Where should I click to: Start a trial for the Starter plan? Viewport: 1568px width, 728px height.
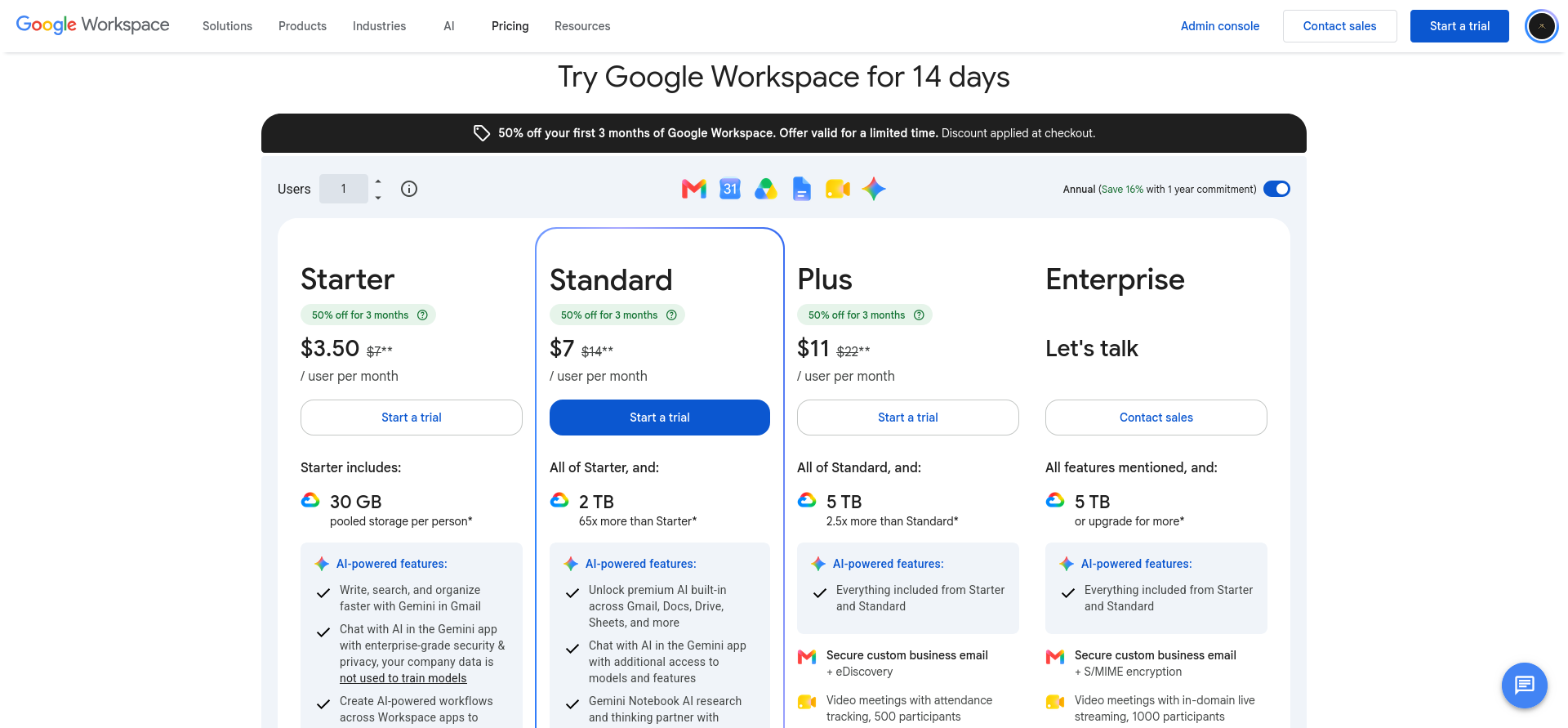[412, 418]
